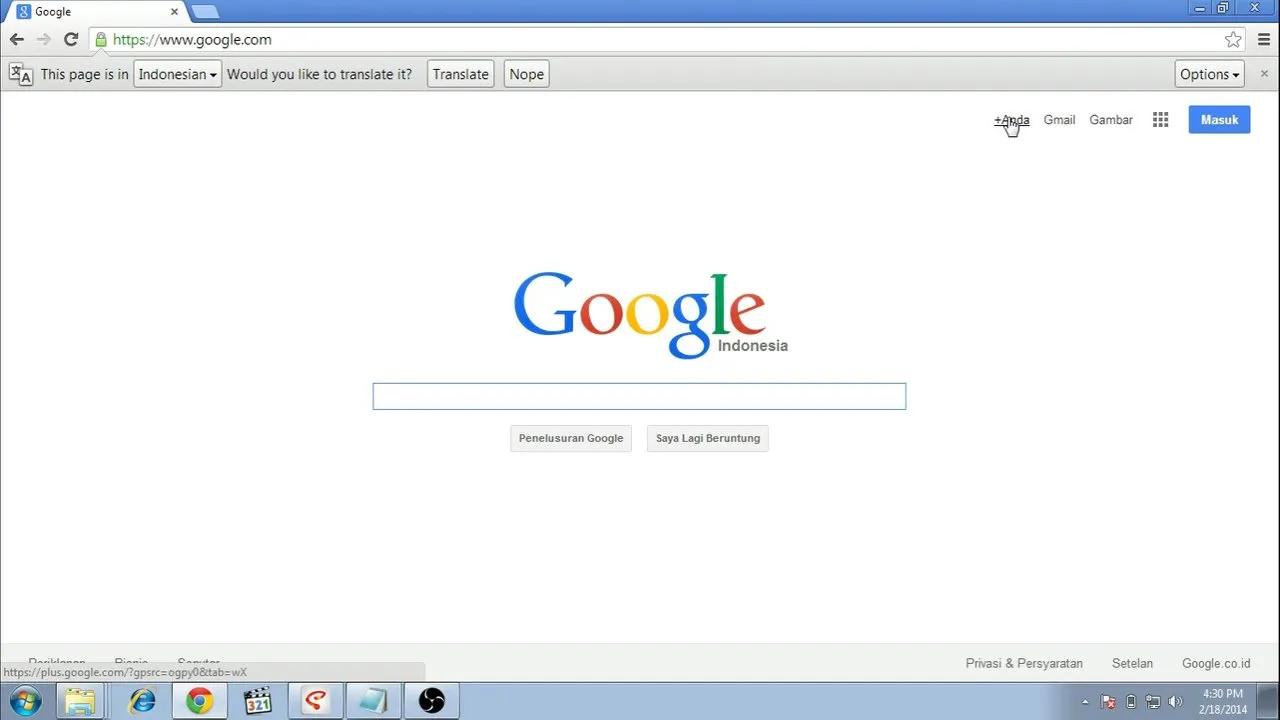Open the translate Options dropdown

pos(1209,74)
